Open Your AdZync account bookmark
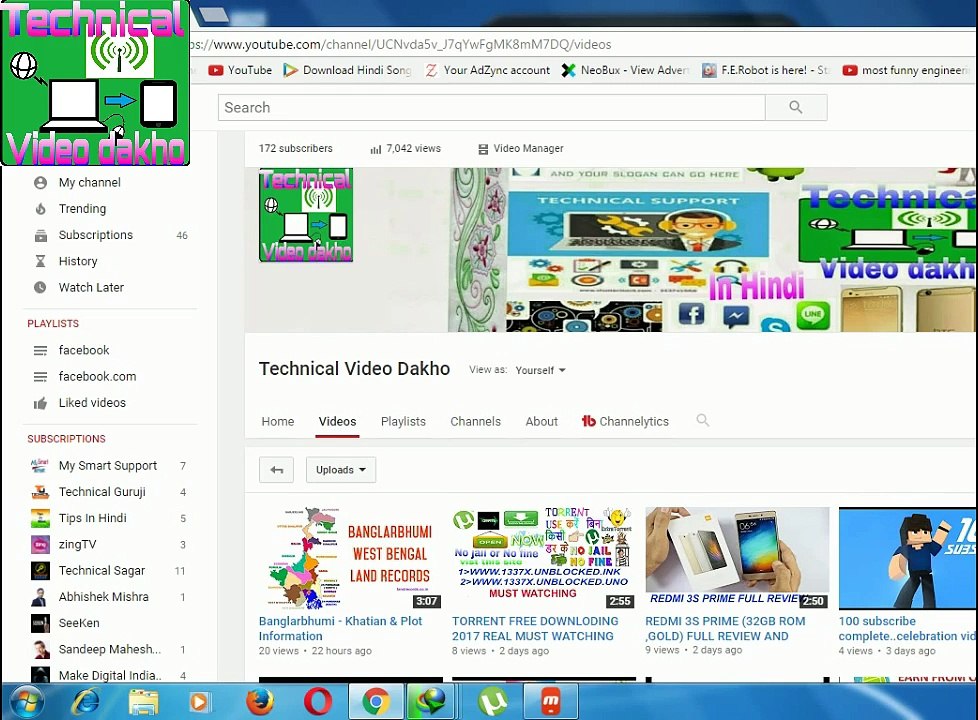 tap(488, 71)
